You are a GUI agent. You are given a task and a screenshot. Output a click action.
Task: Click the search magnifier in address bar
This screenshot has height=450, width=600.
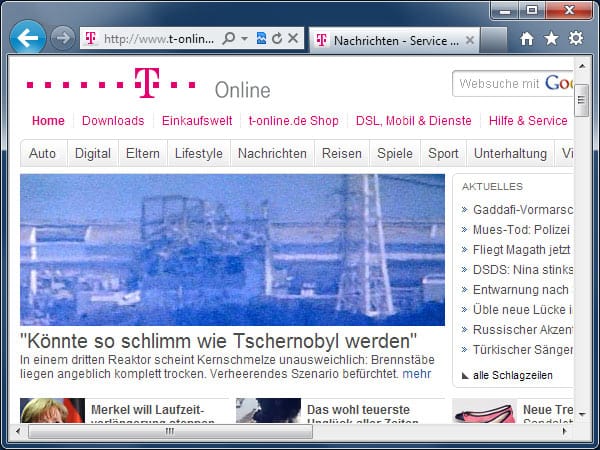click(x=228, y=38)
